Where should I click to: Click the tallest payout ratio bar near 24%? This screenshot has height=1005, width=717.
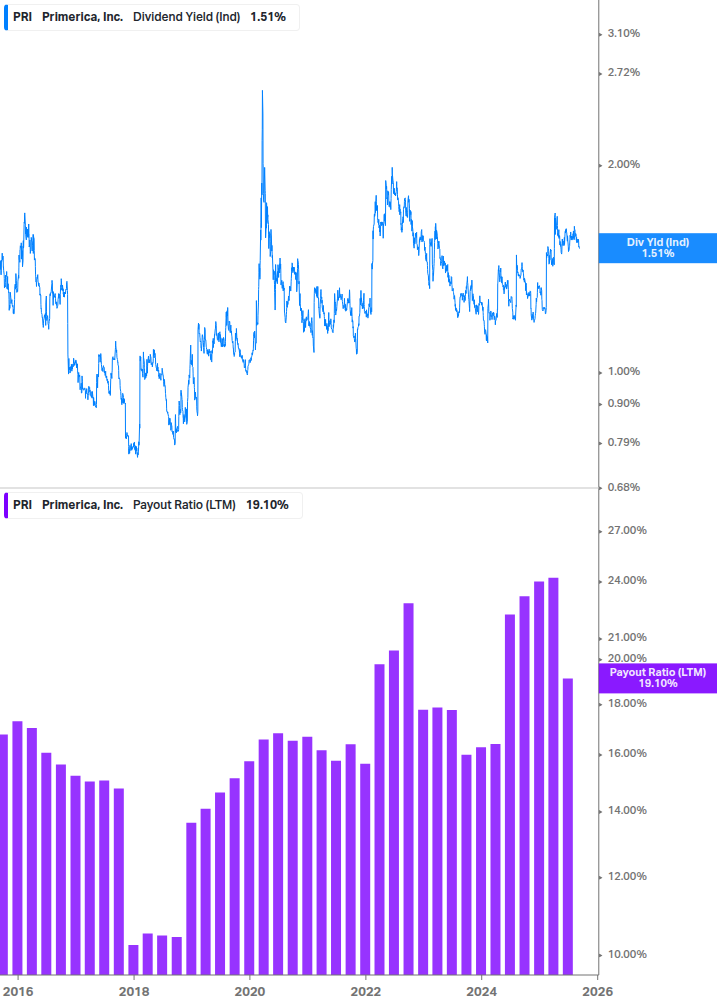click(553, 776)
